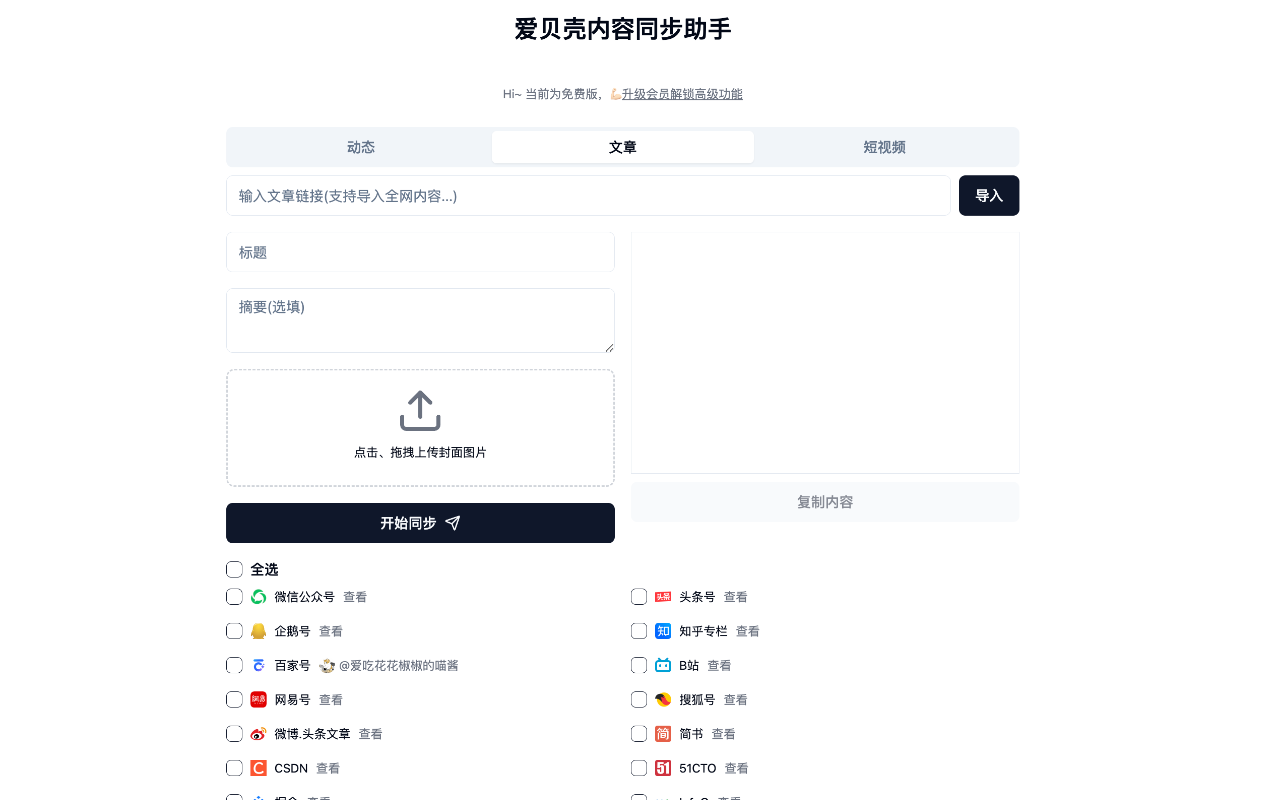This screenshot has width=1280, height=800.
Task: Check the 知乎专栏 checkbox
Action: pos(638,630)
